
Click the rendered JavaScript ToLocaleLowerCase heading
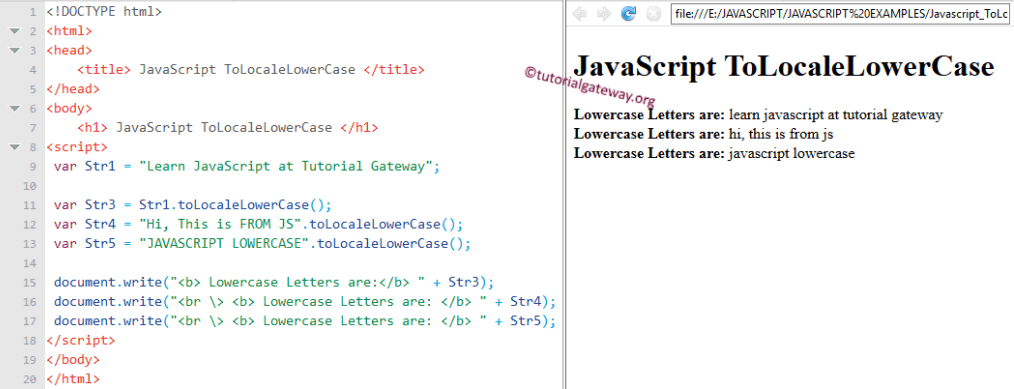pyautogui.click(x=784, y=67)
